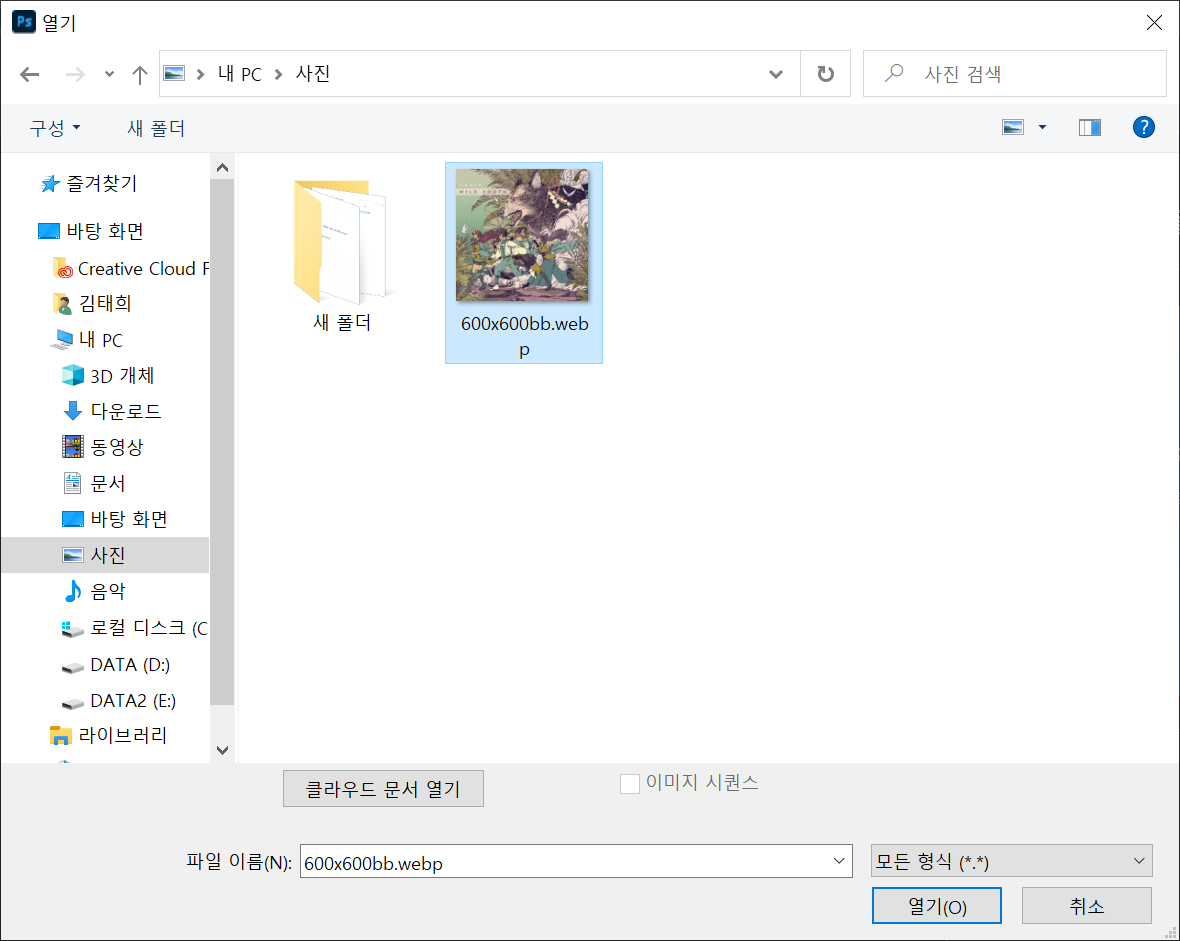Open Creative Cloud Files in sidebar
1180x941 pixels.
coord(132,268)
